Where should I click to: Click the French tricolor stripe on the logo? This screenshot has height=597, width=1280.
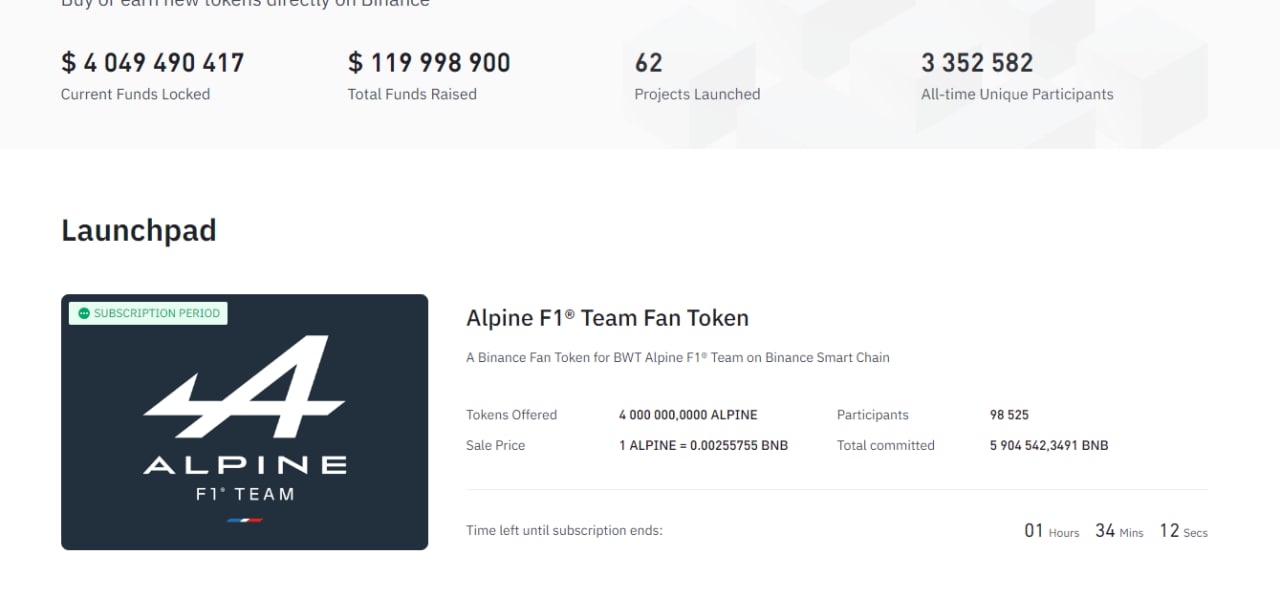point(245,521)
